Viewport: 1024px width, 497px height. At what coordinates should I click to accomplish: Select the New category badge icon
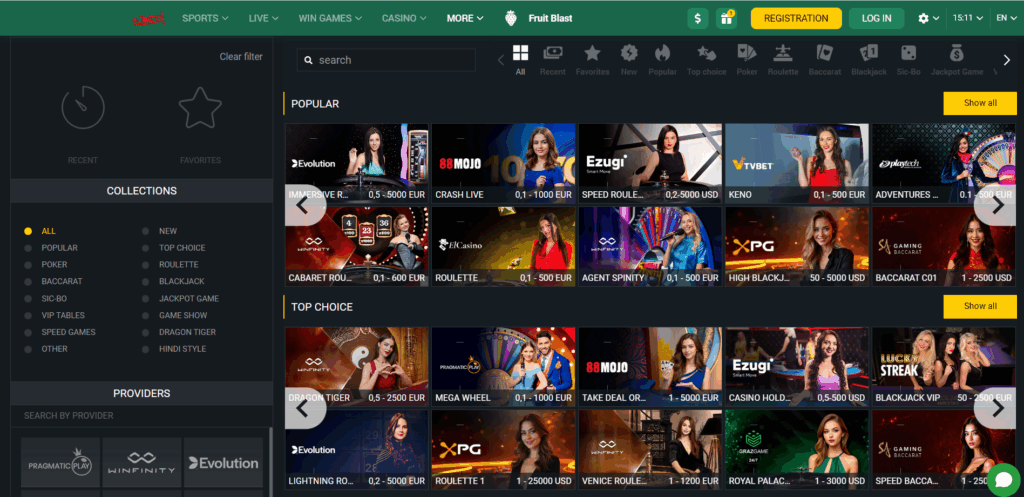pos(629,53)
